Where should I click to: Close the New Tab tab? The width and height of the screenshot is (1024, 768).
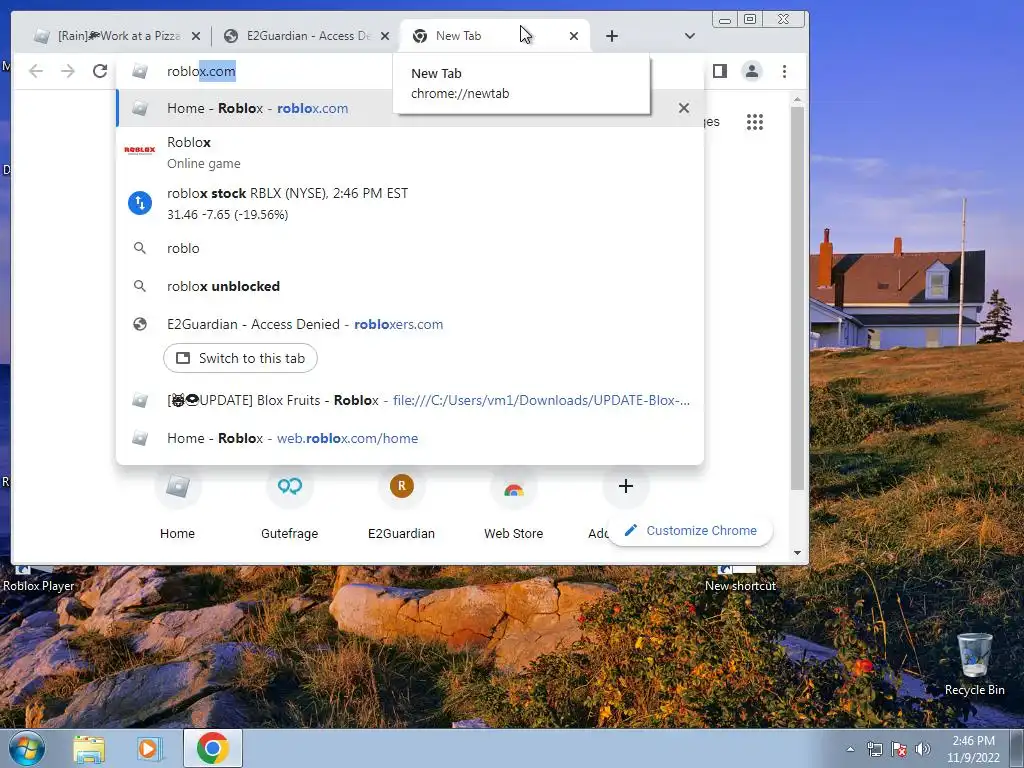[x=573, y=36]
